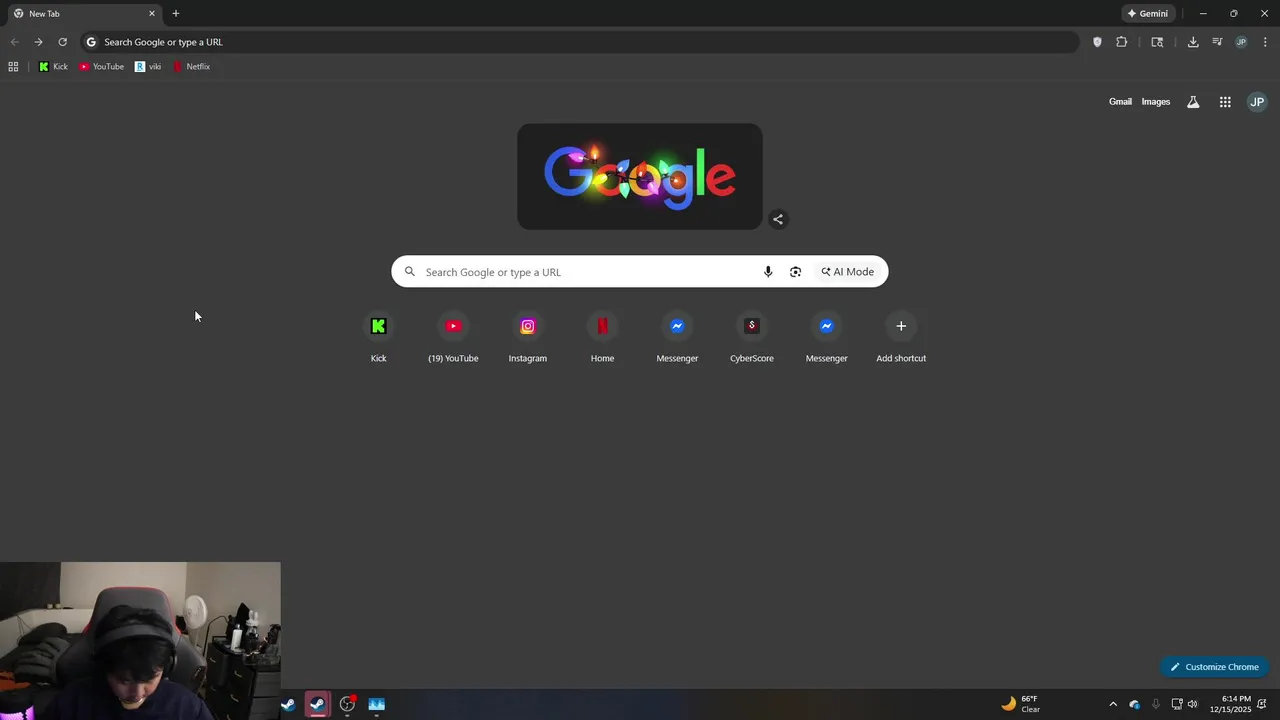
Task: Open the media controls toolbar icon
Action: [1217, 42]
